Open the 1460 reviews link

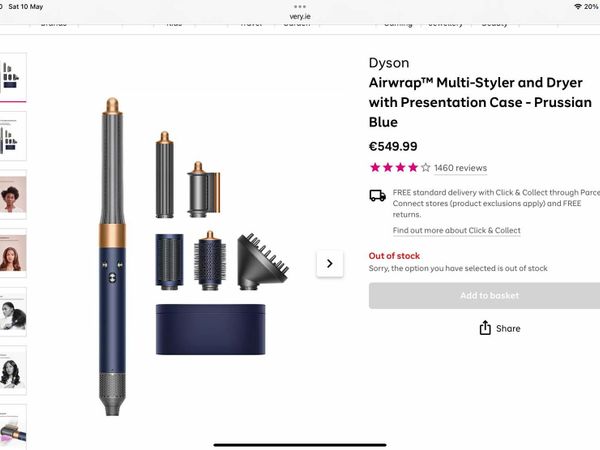coord(460,168)
